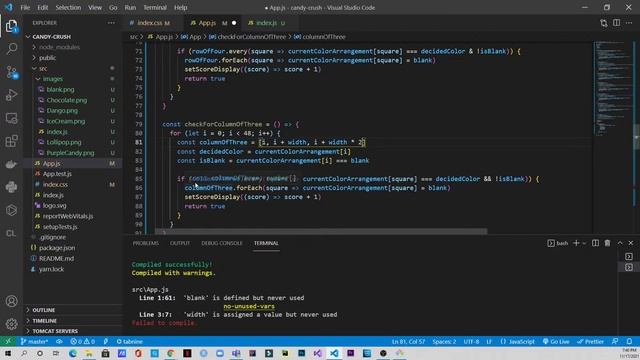The width and height of the screenshot is (640, 360).
Task: Click the notifications bell in status bar
Action: 629,342
